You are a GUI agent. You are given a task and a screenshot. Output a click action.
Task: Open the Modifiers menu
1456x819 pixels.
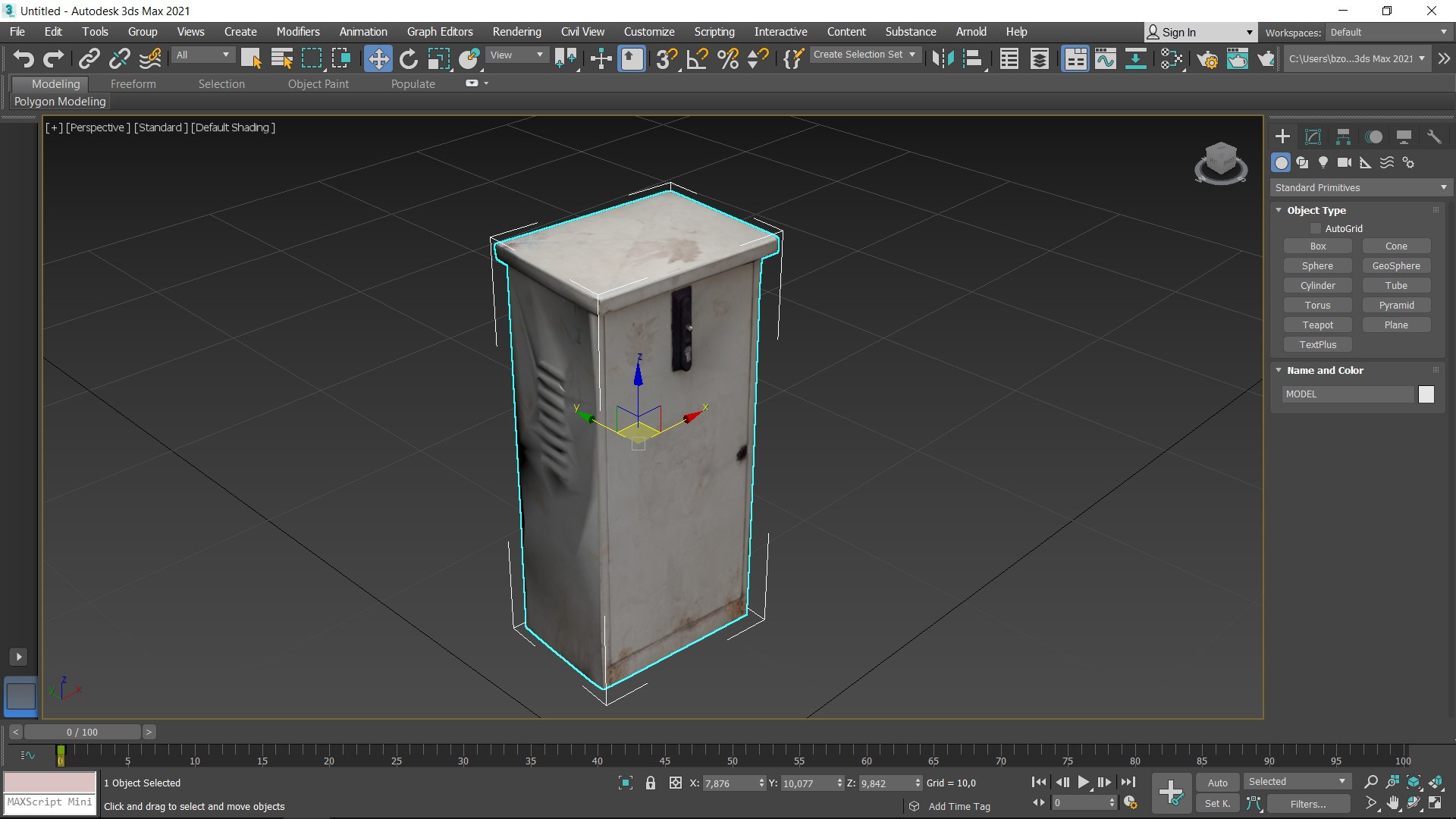297,32
